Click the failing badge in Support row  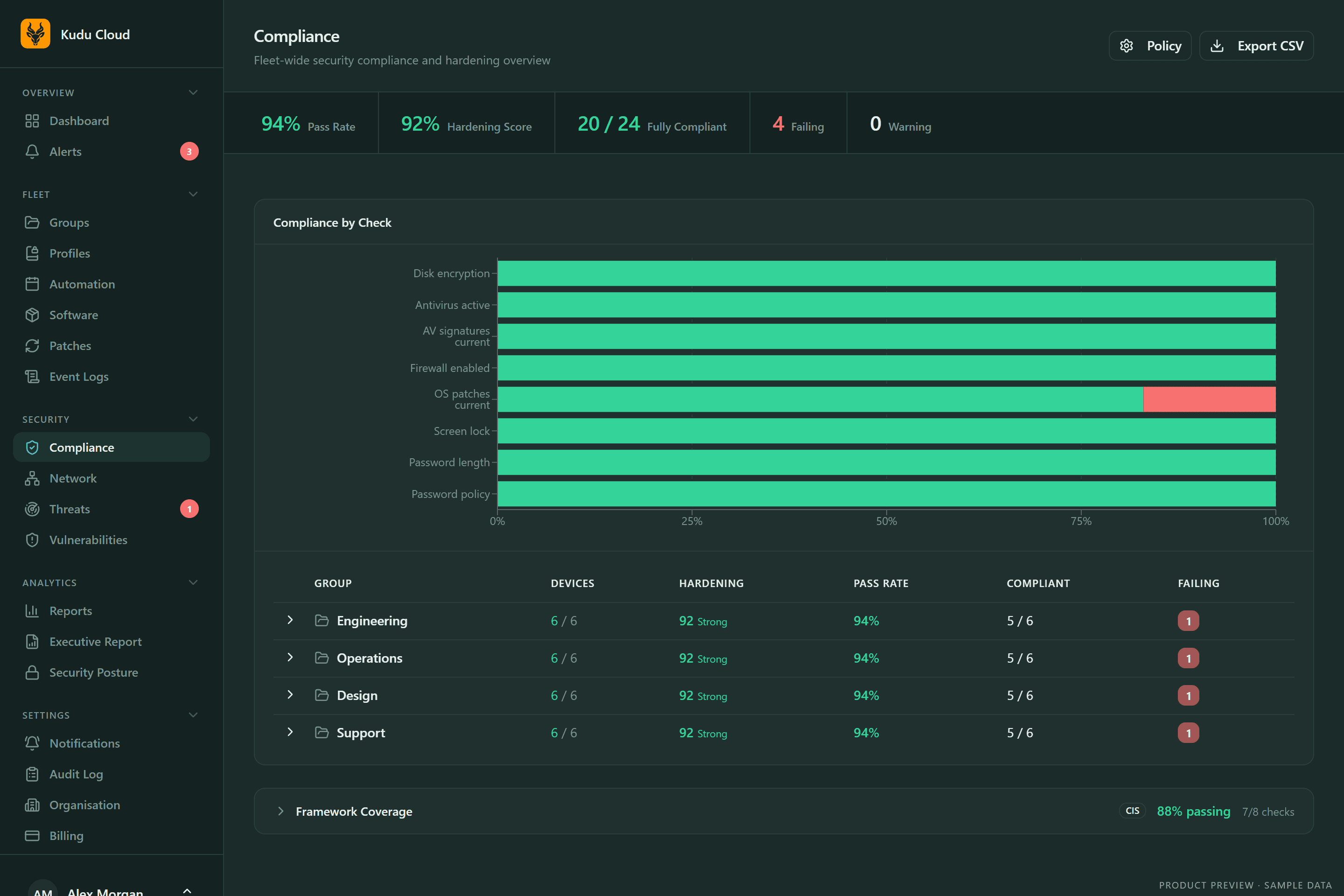click(x=1188, y=733)
